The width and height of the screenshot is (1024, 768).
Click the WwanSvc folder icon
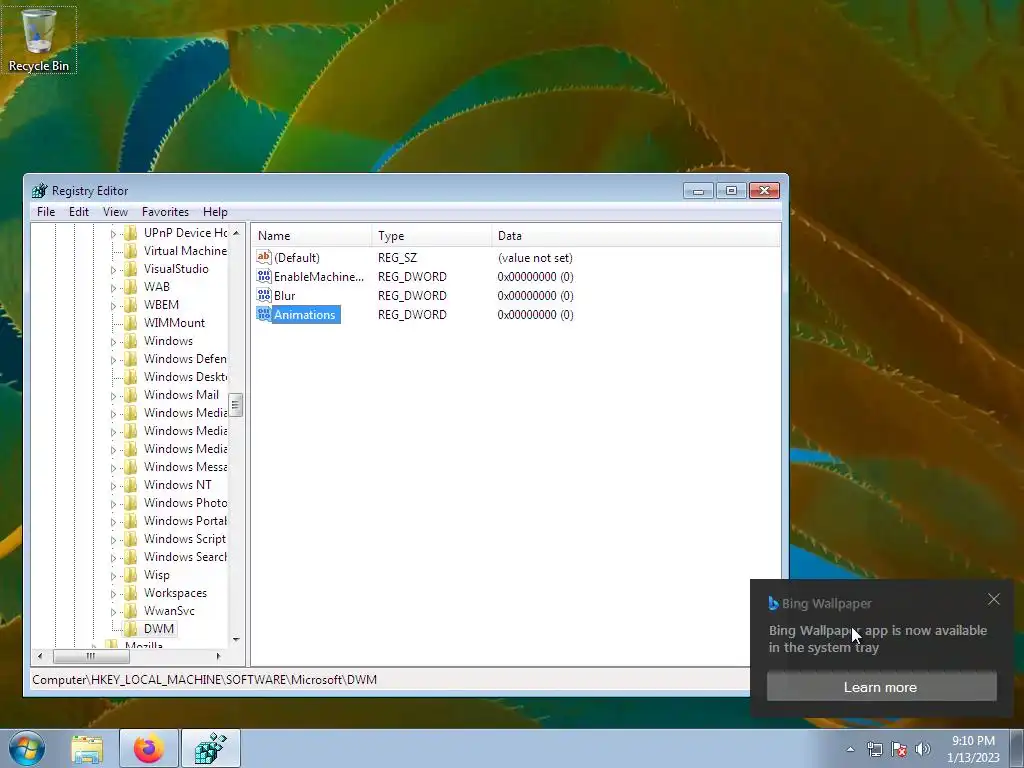(x=131, y=611)
